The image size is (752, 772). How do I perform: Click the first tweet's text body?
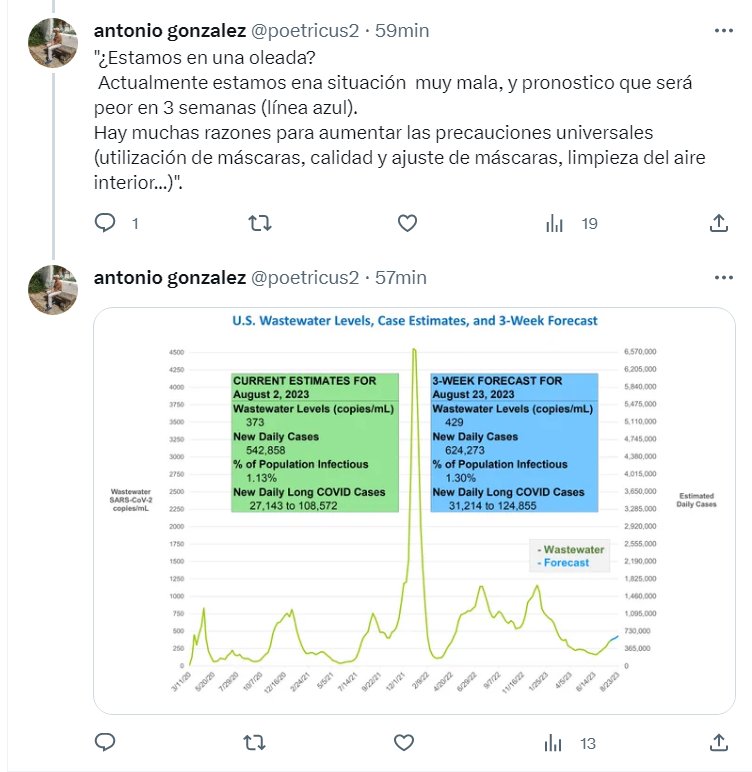point(390,118)
